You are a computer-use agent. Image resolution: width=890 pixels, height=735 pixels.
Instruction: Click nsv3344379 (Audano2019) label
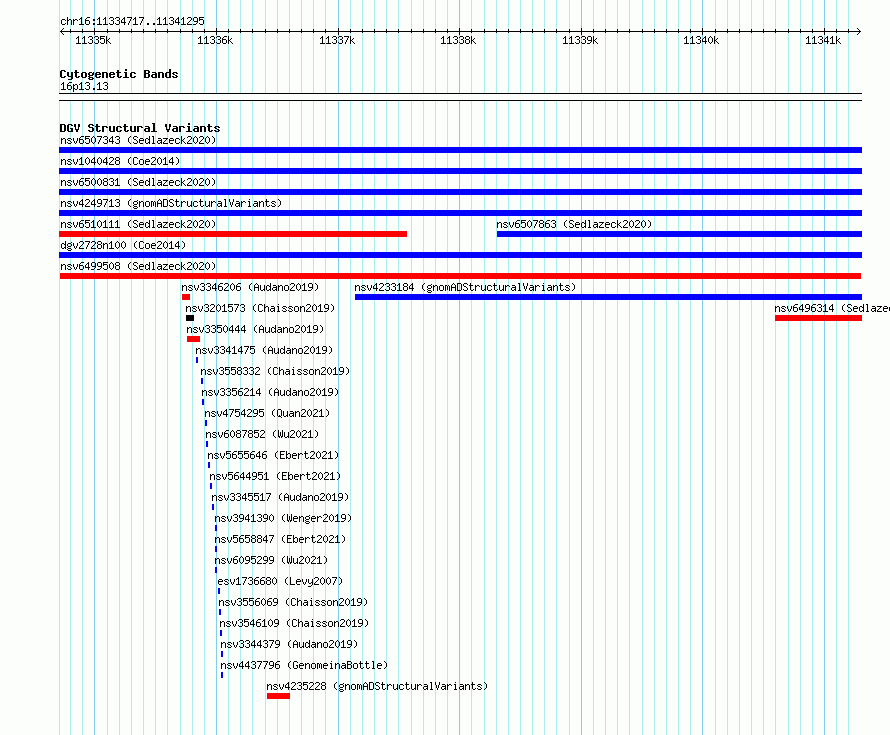click(x=289, y=644)
